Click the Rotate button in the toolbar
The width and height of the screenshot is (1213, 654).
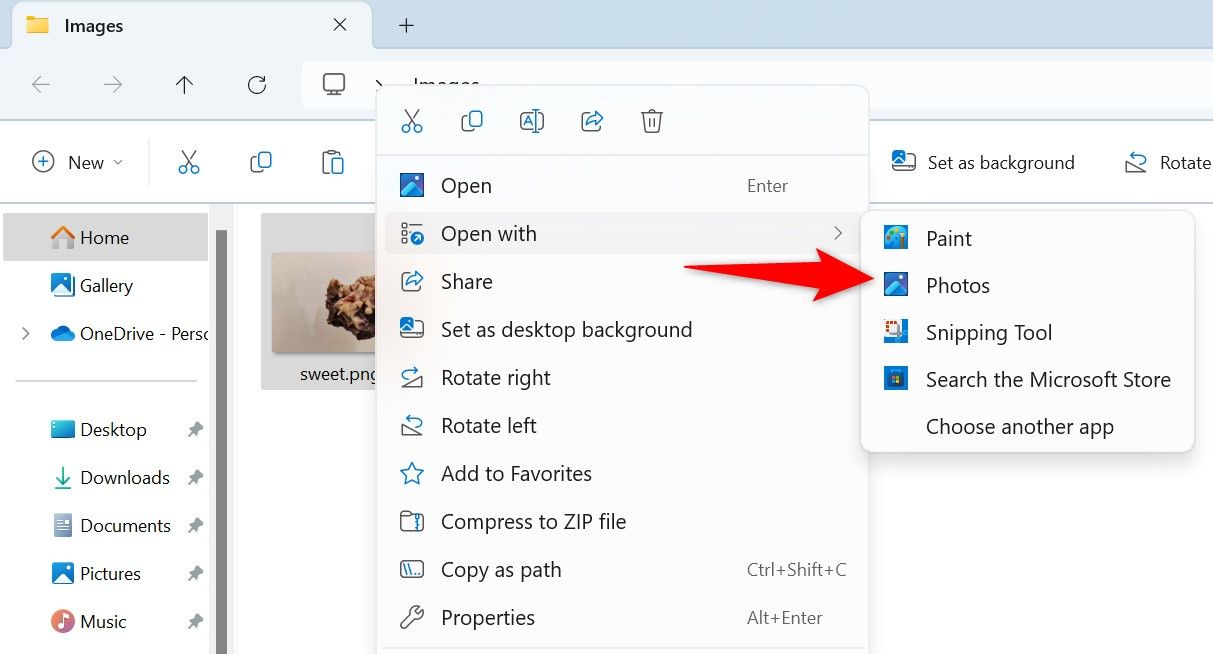[x=1168, y=162]
